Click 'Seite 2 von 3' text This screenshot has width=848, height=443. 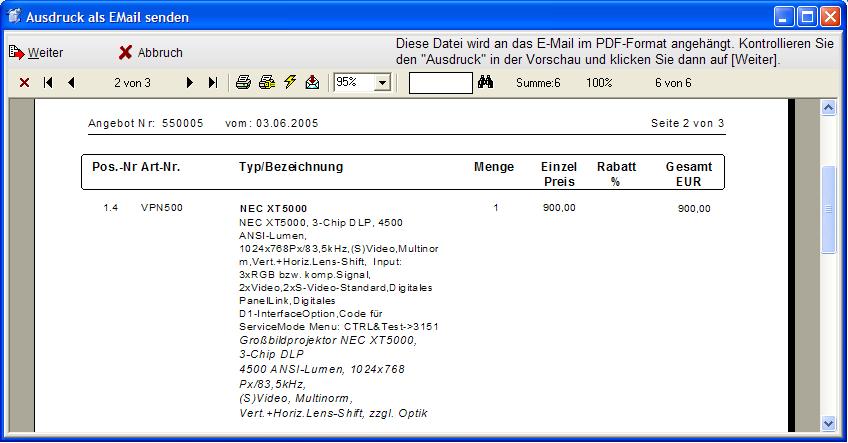coord(687,123)
